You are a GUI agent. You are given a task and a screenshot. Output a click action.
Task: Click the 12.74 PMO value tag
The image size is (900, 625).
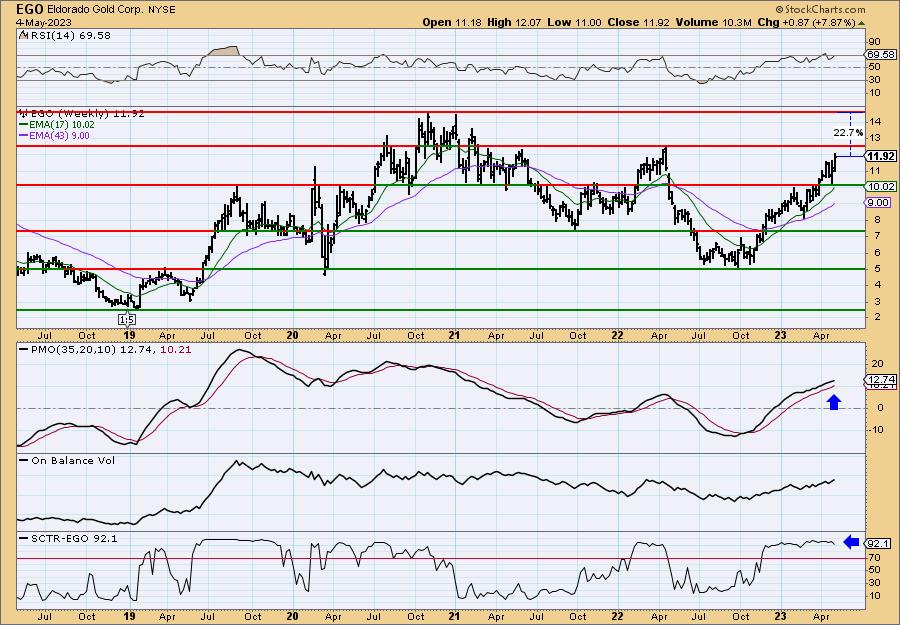882,379
